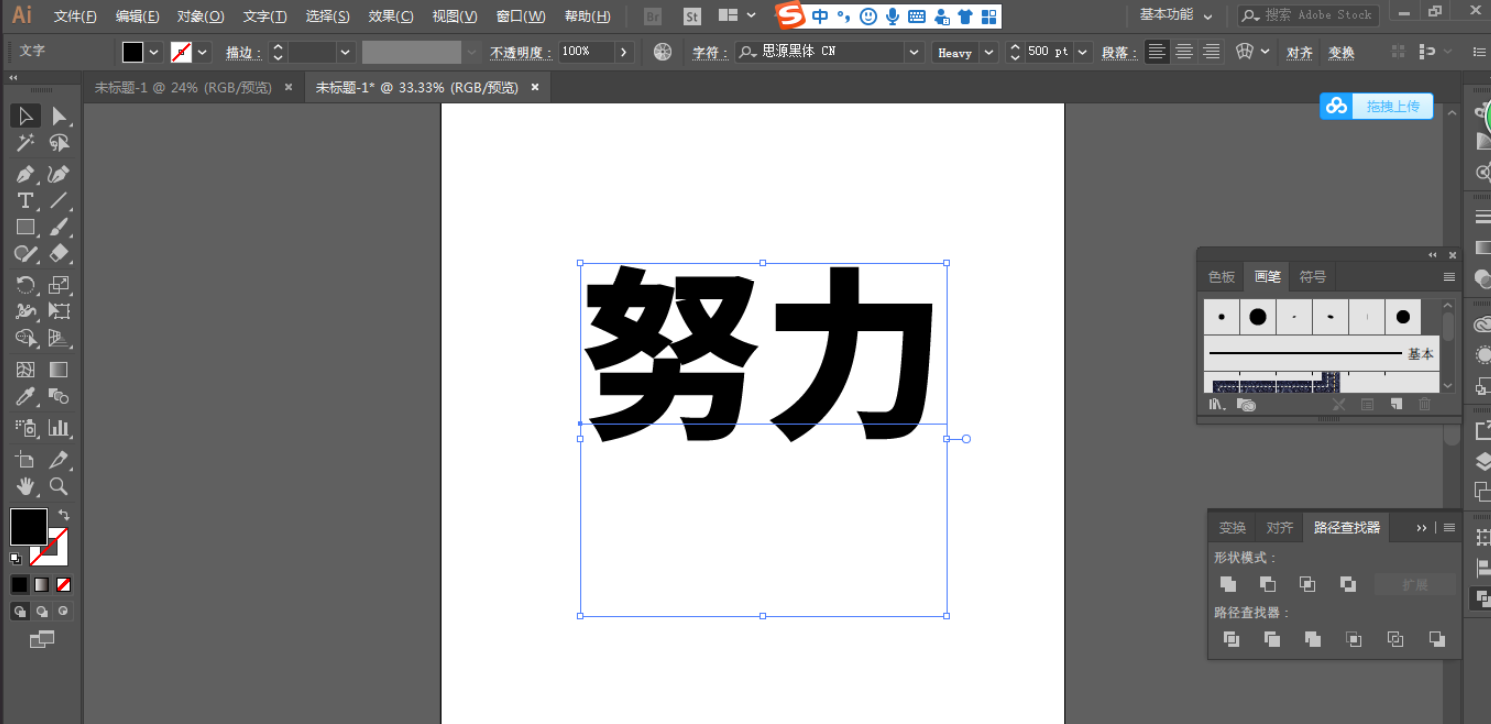Viewport: 1491px width, 724px height.
Task: Click 变换 in the control bar
Action: click(x=1341, y=53)
